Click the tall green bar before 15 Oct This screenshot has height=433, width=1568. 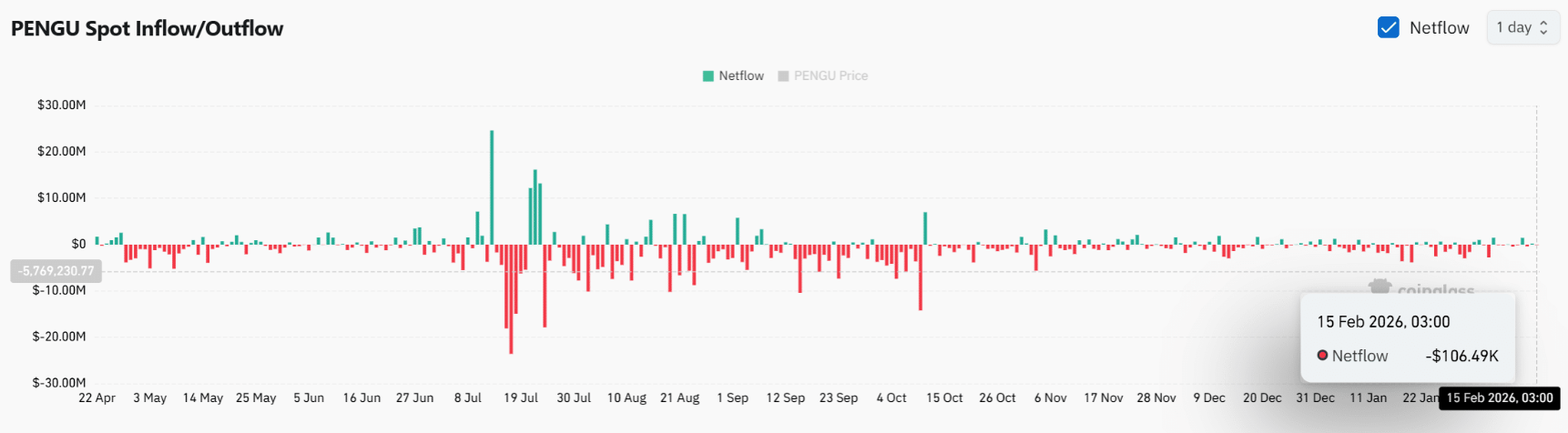tap(925, 228)
